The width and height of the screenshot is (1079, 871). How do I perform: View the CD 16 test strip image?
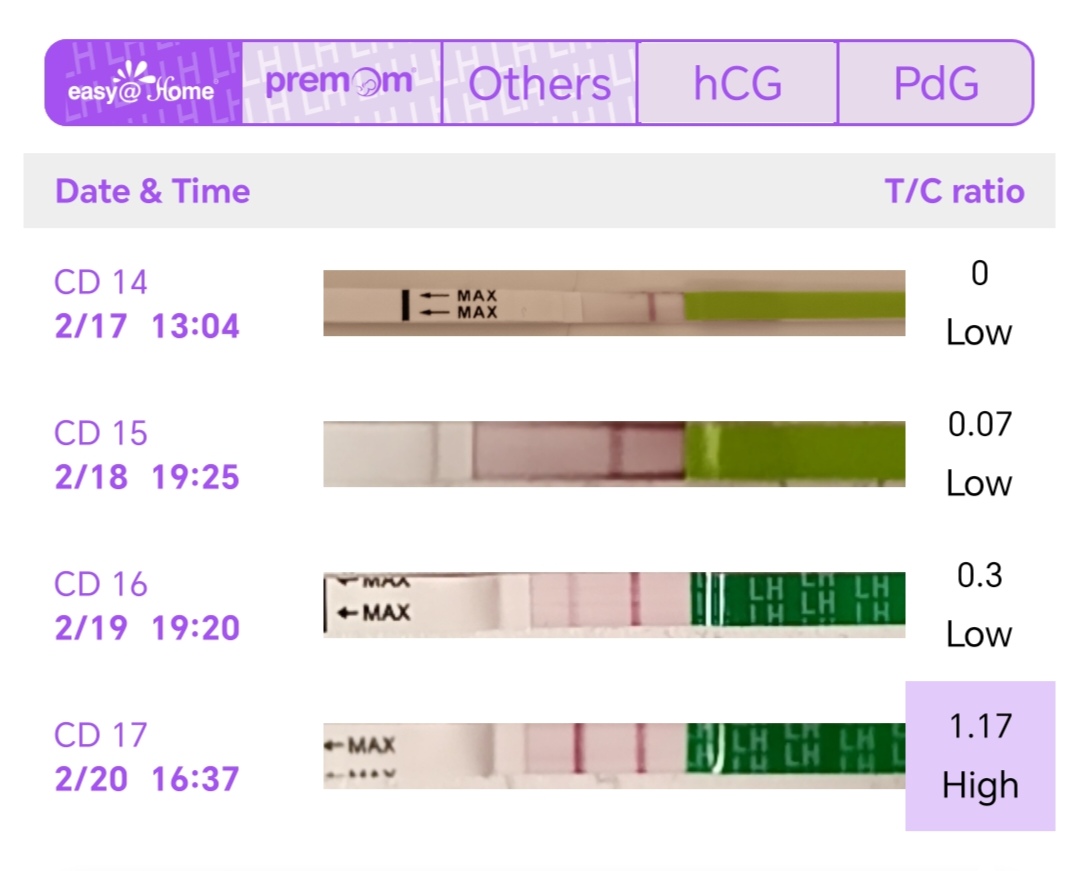(614, 605)
